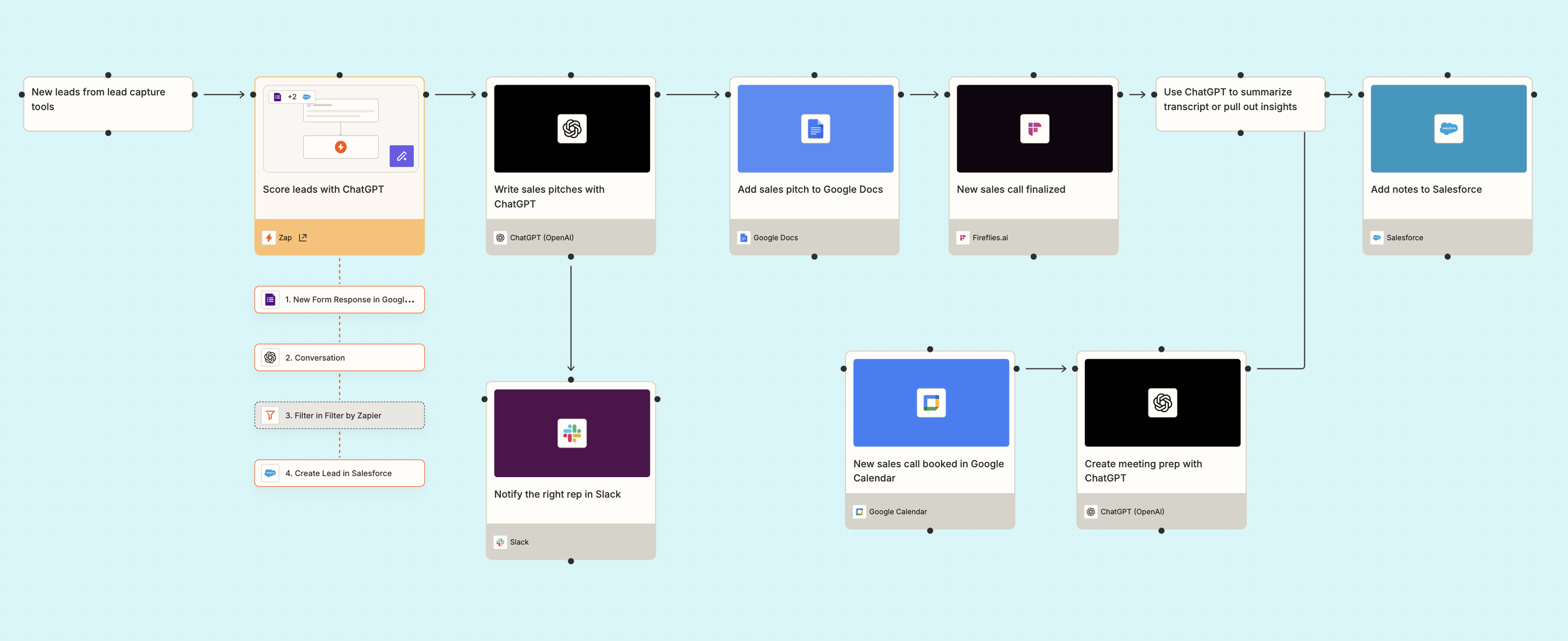The image size is (1568, 641).
Task: Select step 4. Create Lead in Salesforce
Action: tap(339, 473)
